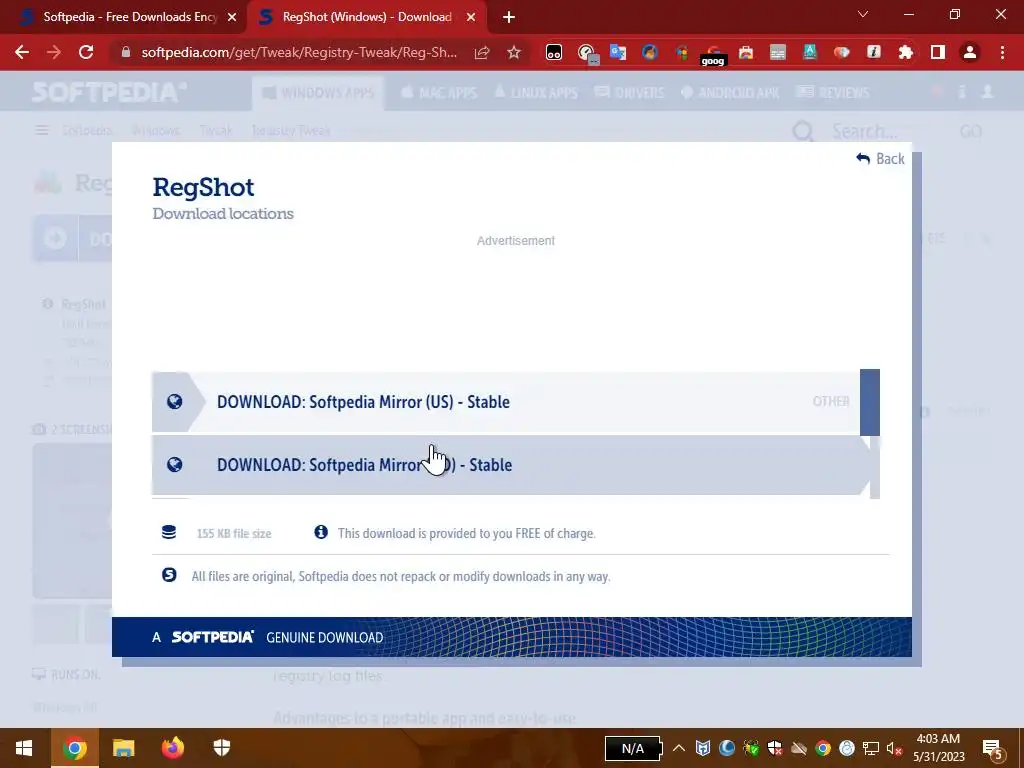Open the network tray icon

(871, 748)
